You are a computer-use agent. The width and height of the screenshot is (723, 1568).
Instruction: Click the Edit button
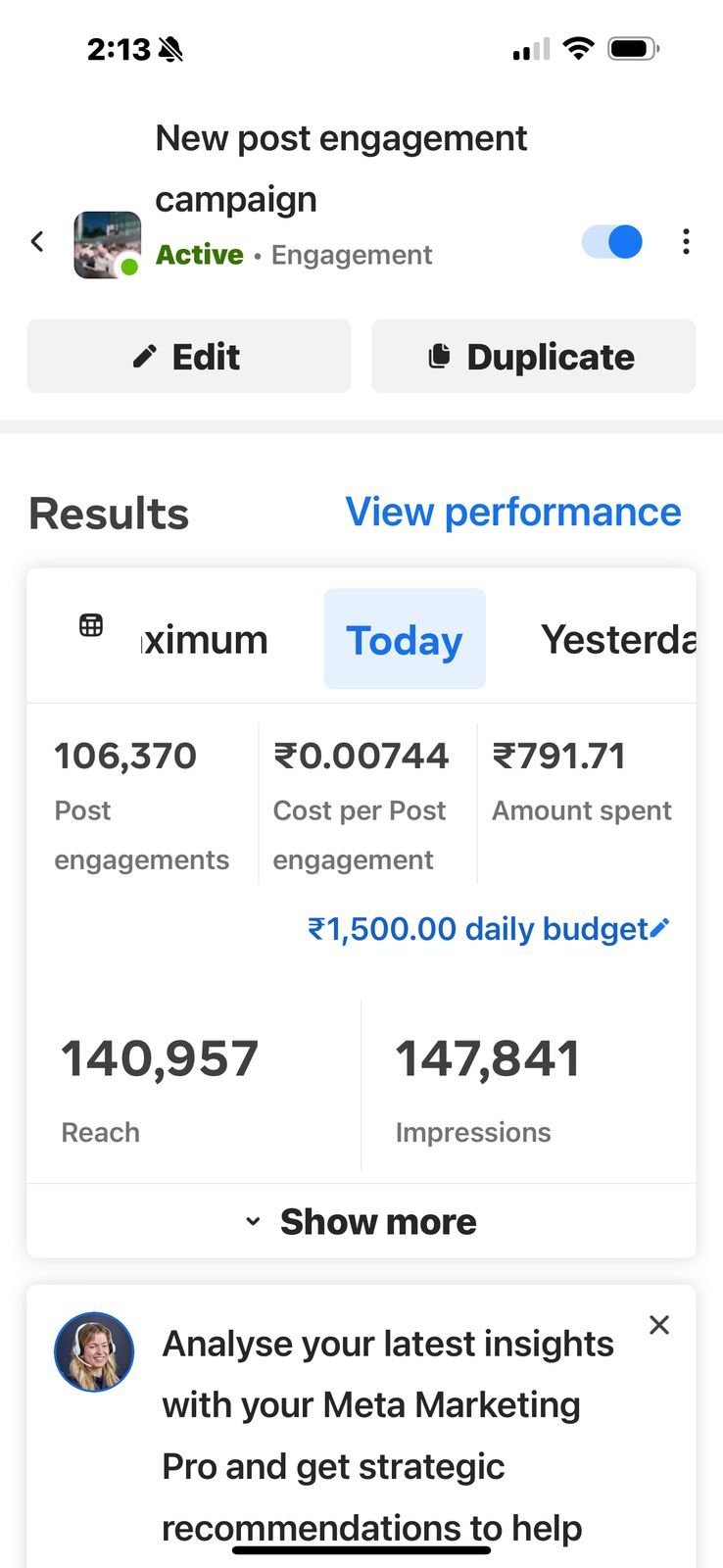(189, 356)
